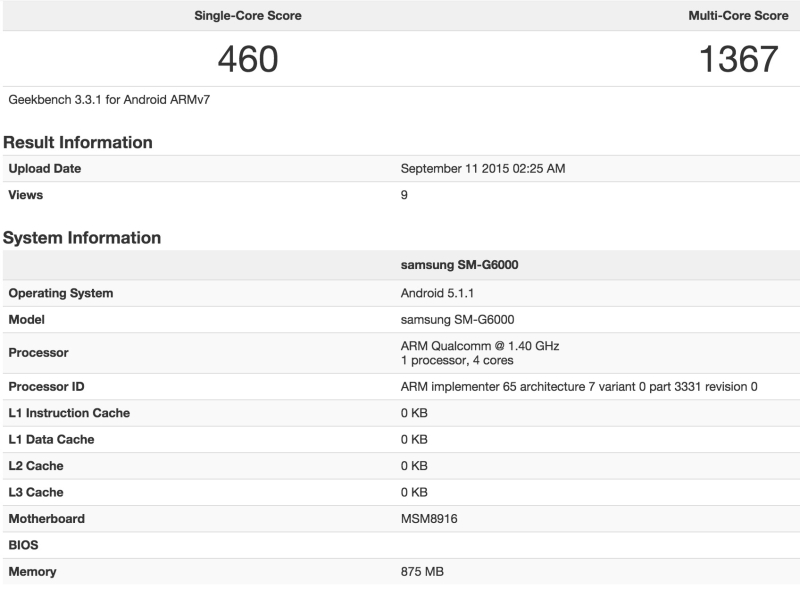Click the Multi-Core Score header
This screenshot has width=800, height=590.
[x=738, y=16]
